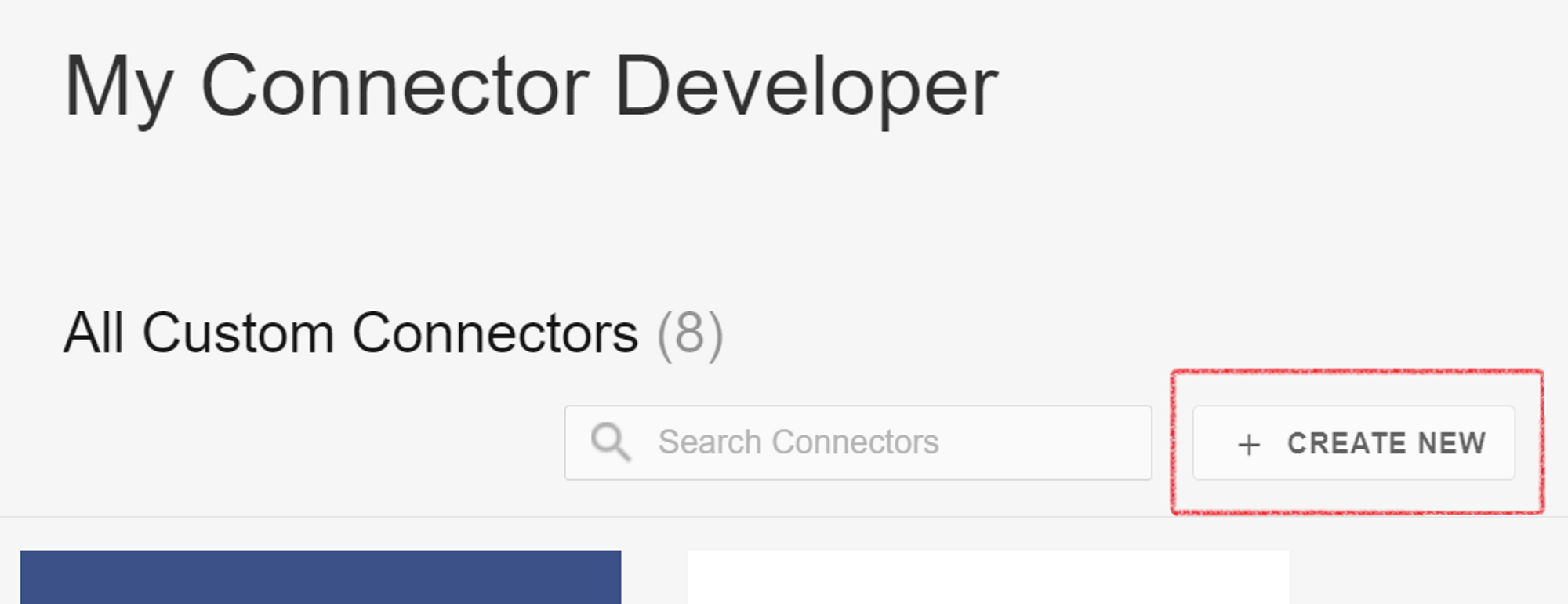Open the blue connector card
This screenshot has height=604, width=1568.
coord(321,577)
